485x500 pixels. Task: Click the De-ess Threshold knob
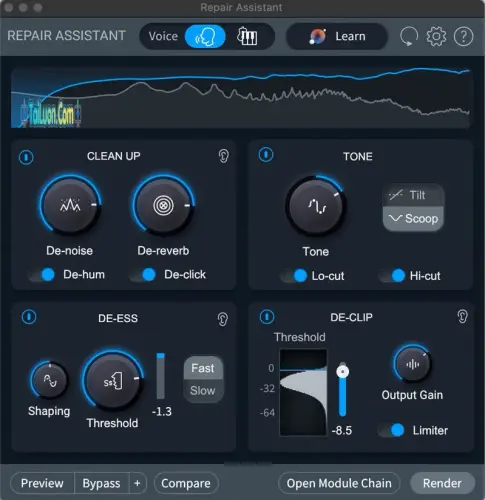click(x=113, y=381)
